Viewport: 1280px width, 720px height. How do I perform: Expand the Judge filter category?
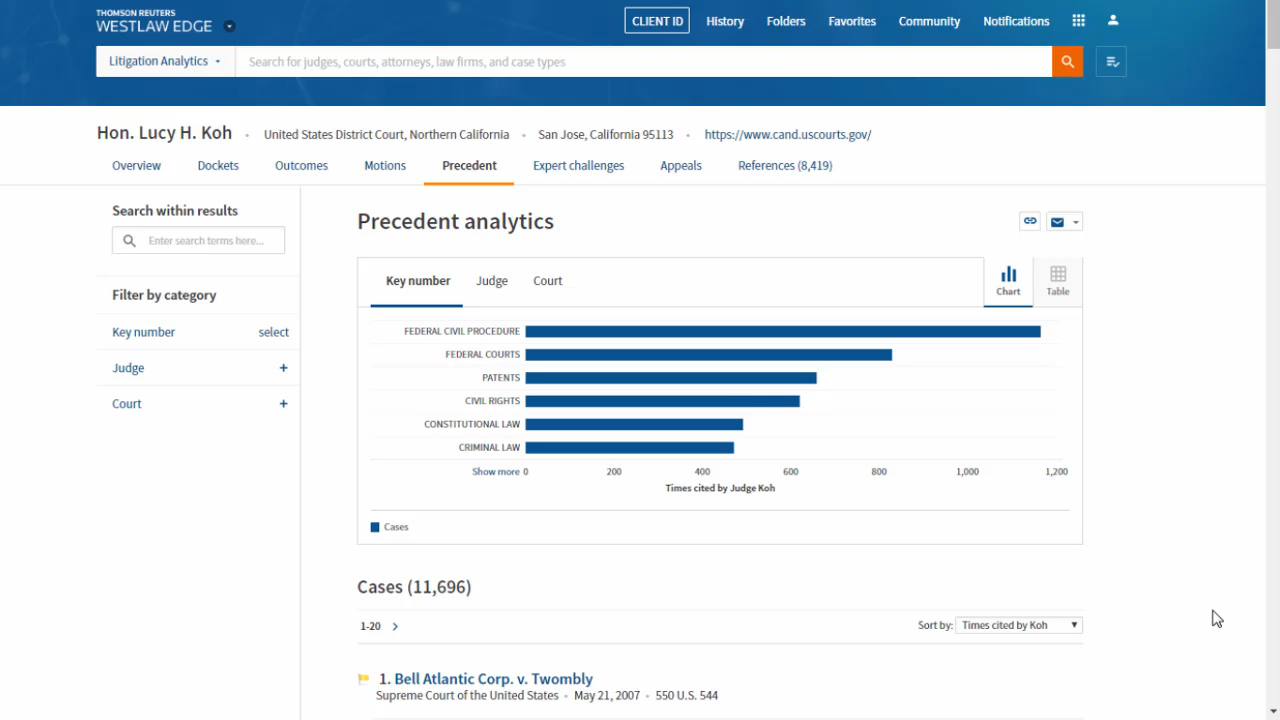pos(283,368)
